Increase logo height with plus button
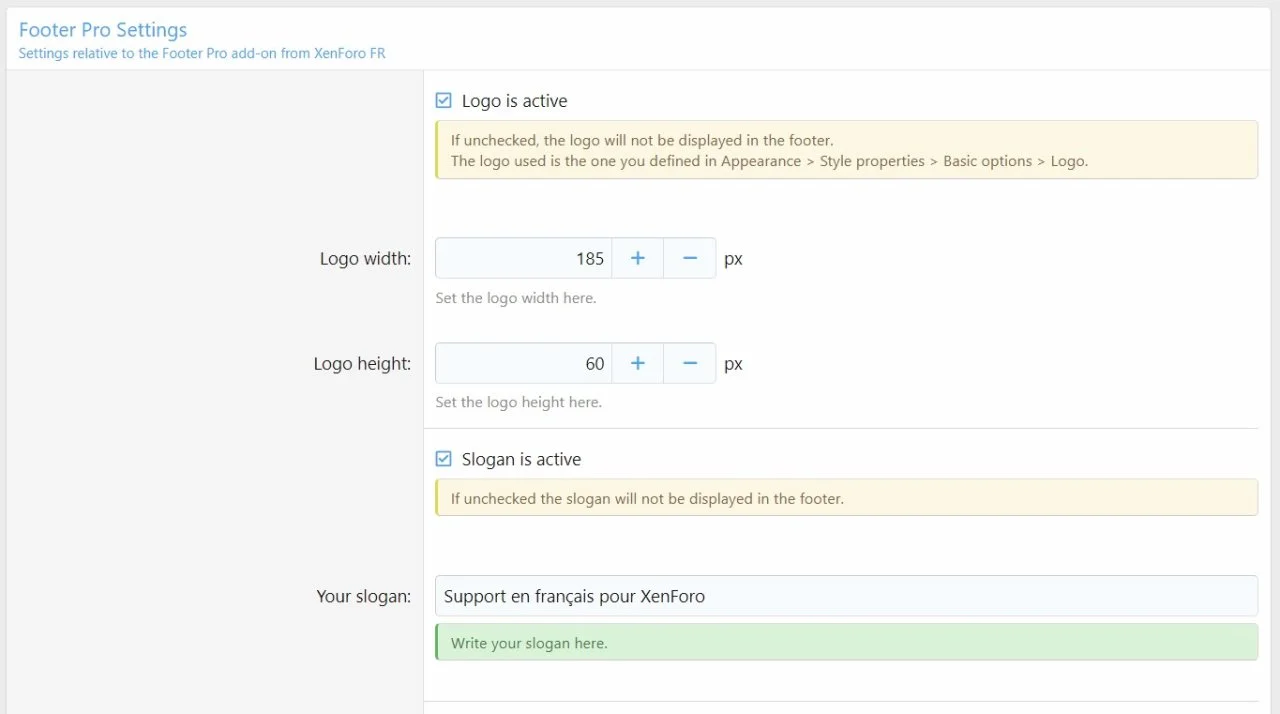1280x714 pixels. tap(637, 363)
